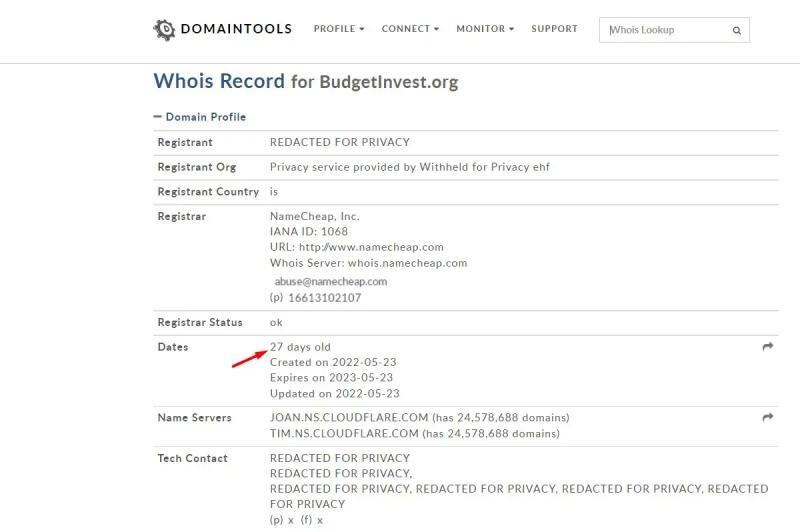The image size is (800, 532).
Task: Select the 'for BudgetInvest.org' heading text
Action: [374, 82]
